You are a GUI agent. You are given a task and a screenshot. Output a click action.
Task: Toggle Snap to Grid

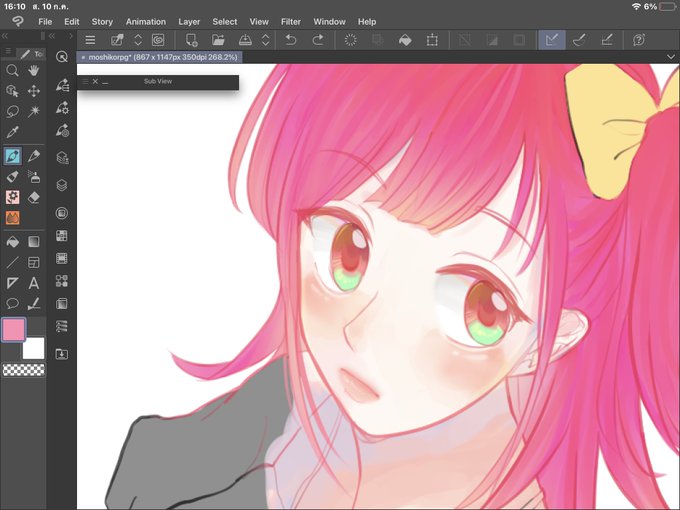pos(607,40)
